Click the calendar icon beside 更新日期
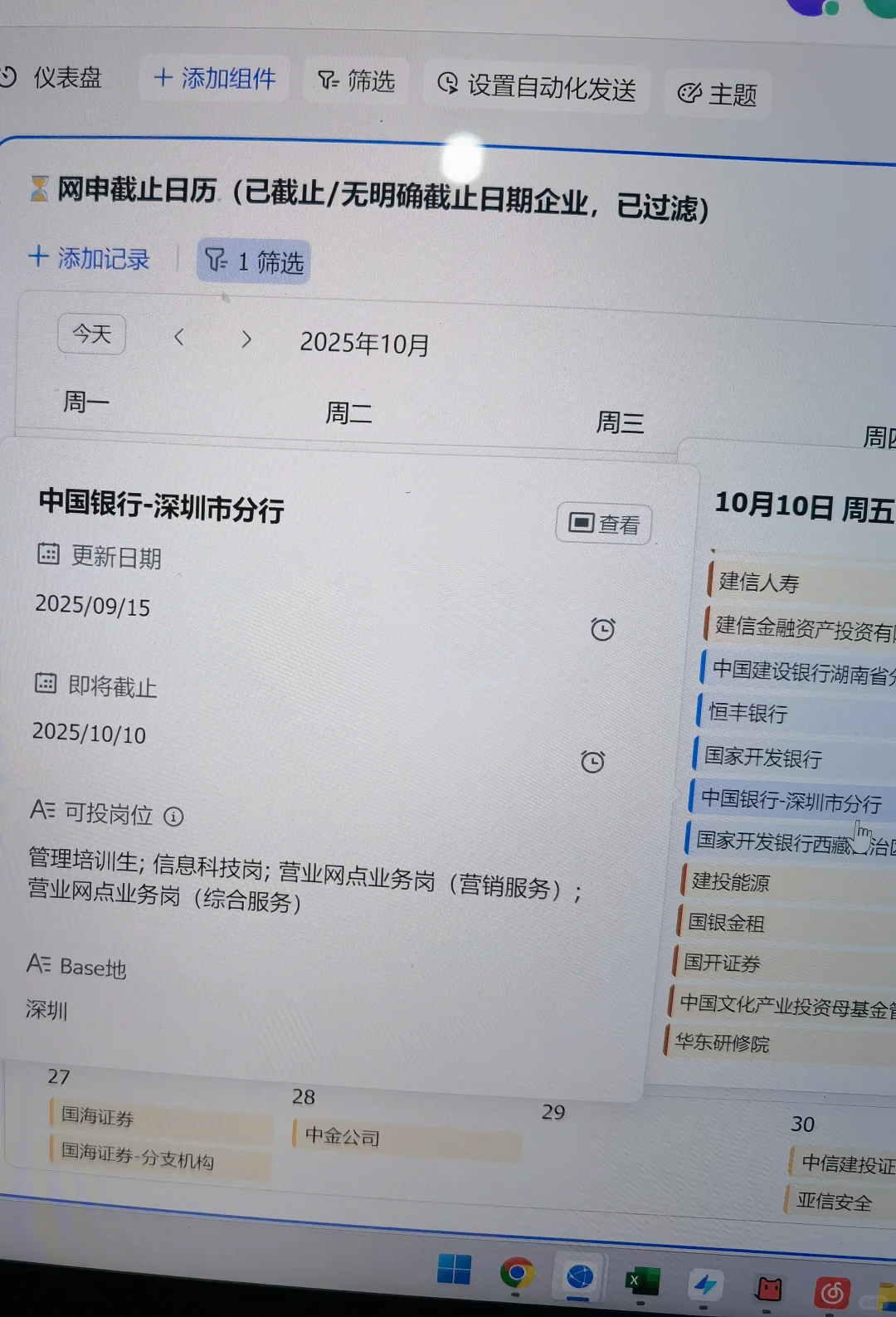896x1317 pixels. 48,554
